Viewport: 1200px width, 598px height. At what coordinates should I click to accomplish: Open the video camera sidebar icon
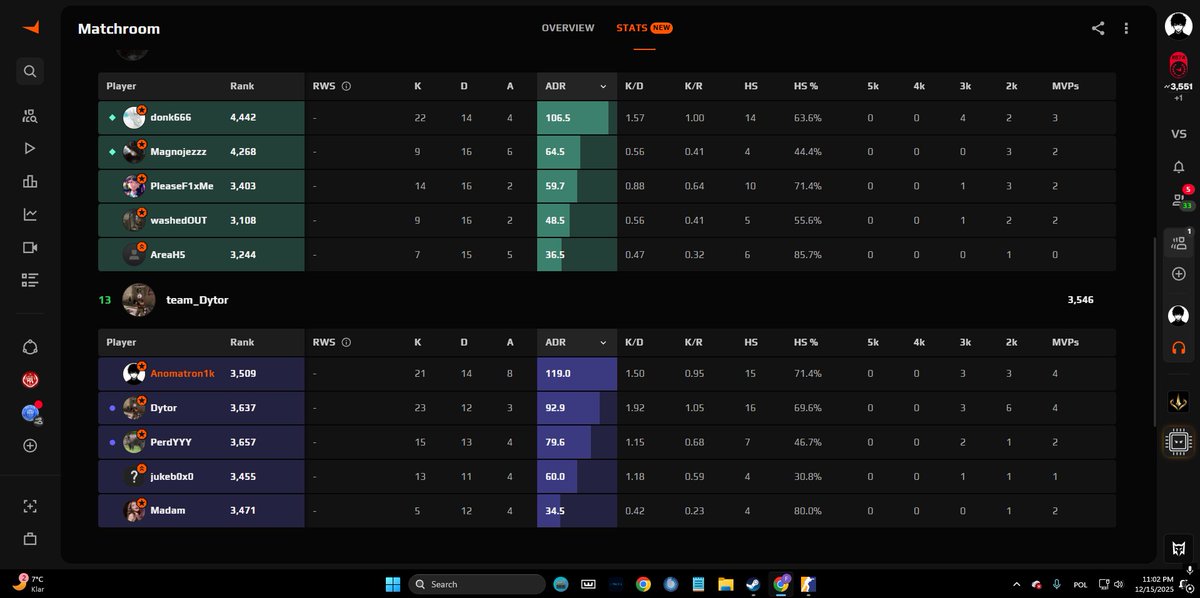30,247
